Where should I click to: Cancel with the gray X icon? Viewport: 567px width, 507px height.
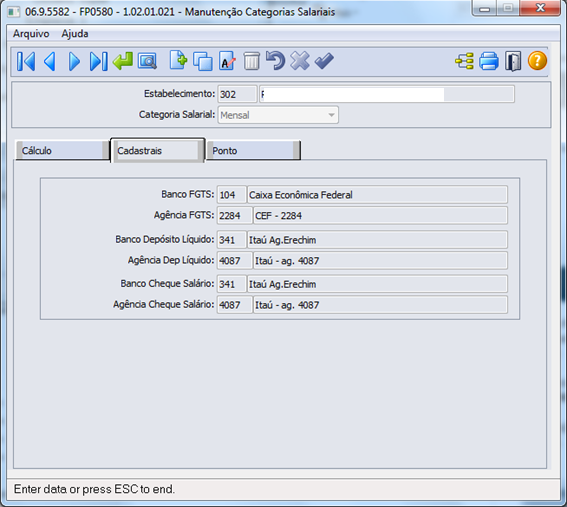click(300, 60)
